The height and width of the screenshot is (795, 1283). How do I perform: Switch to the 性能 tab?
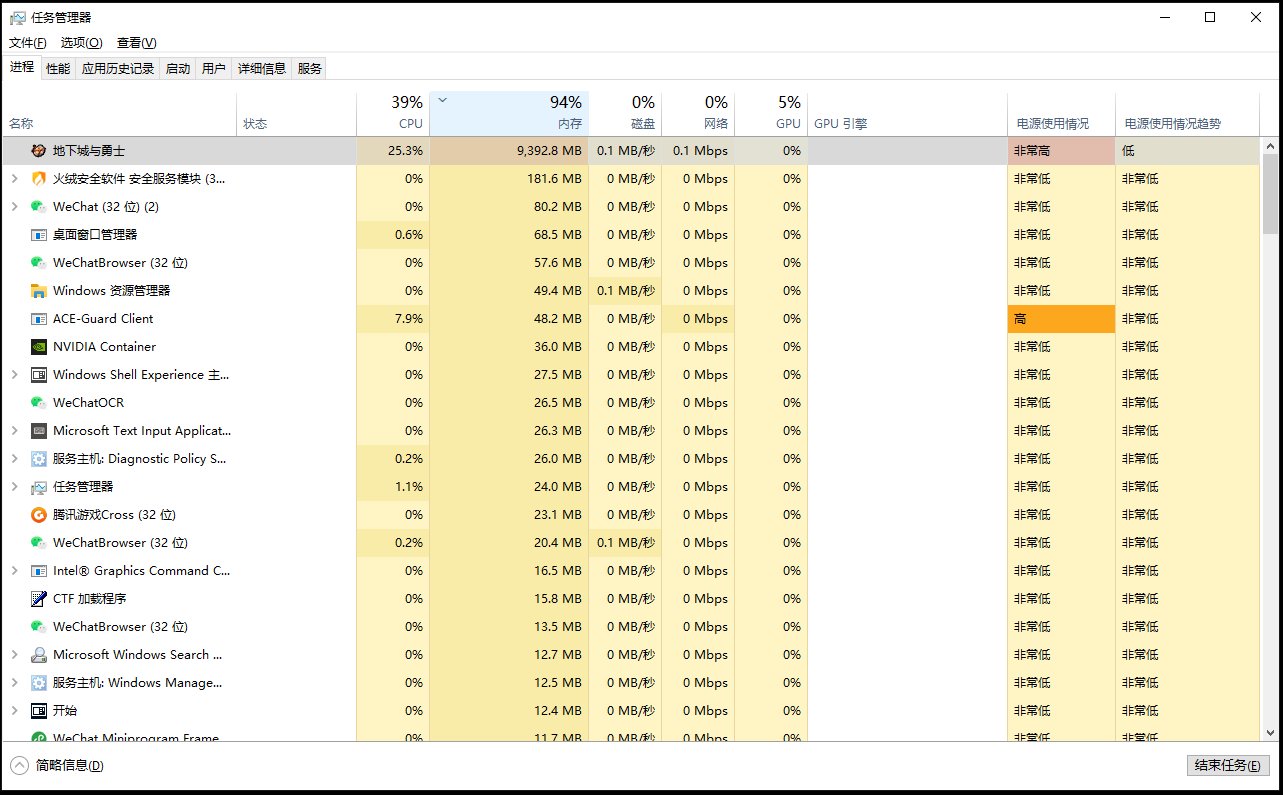coord(58,68)
